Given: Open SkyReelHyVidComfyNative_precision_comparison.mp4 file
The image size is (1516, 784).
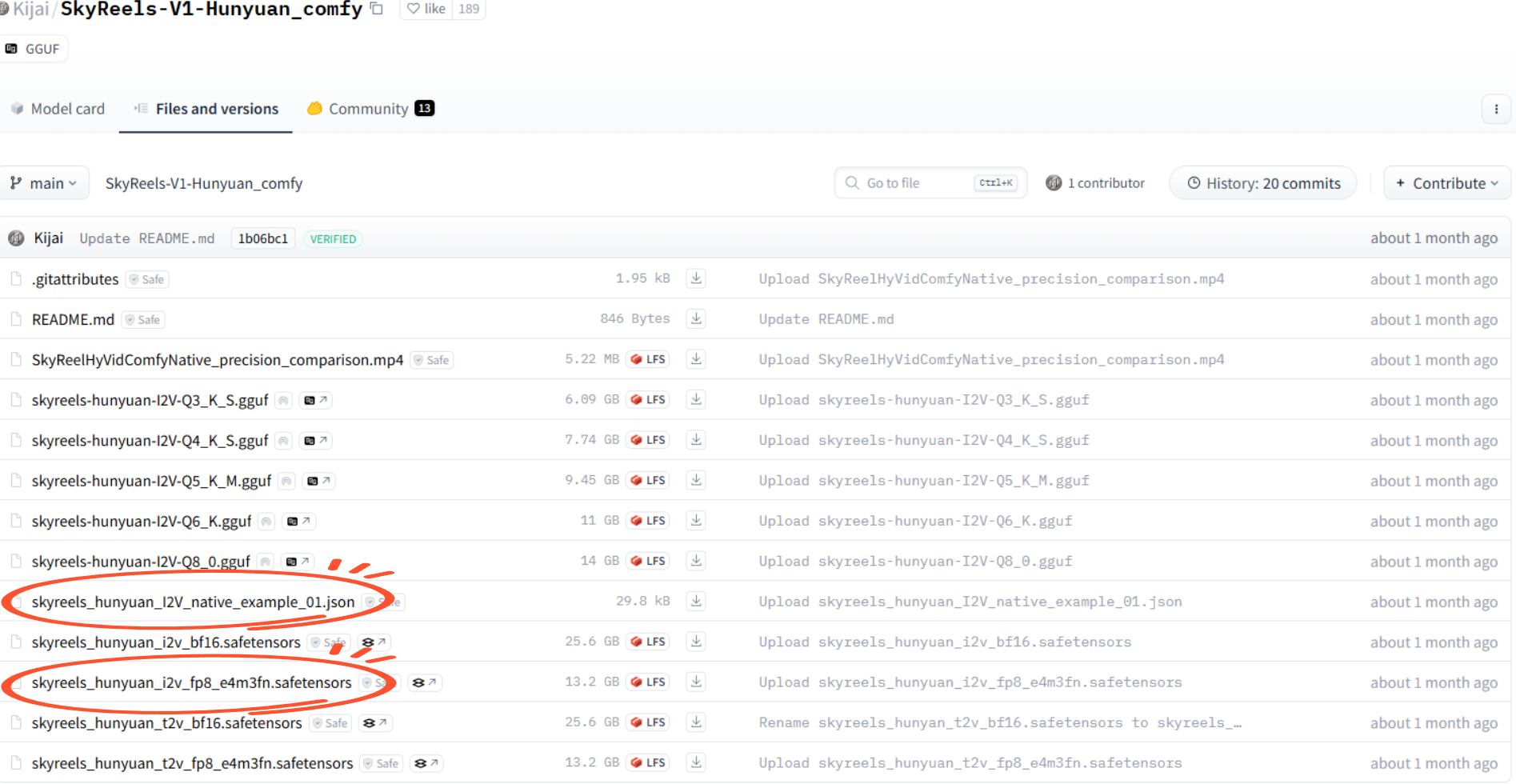Looking at the screenshot, I should [x=218, y=360].
